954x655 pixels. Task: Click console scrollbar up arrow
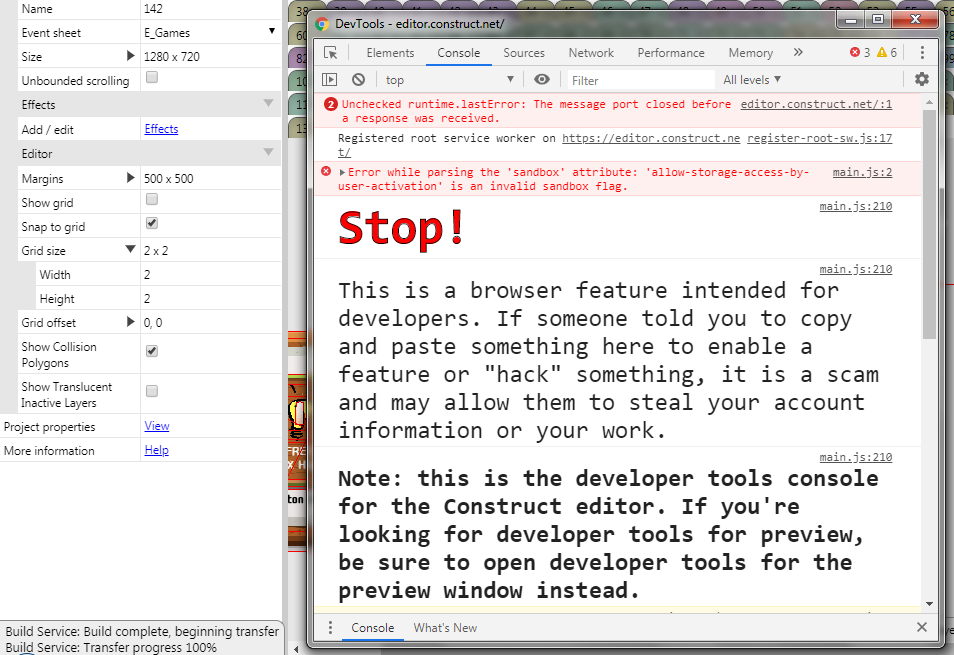pyautogui.click(x=929, y=103)
